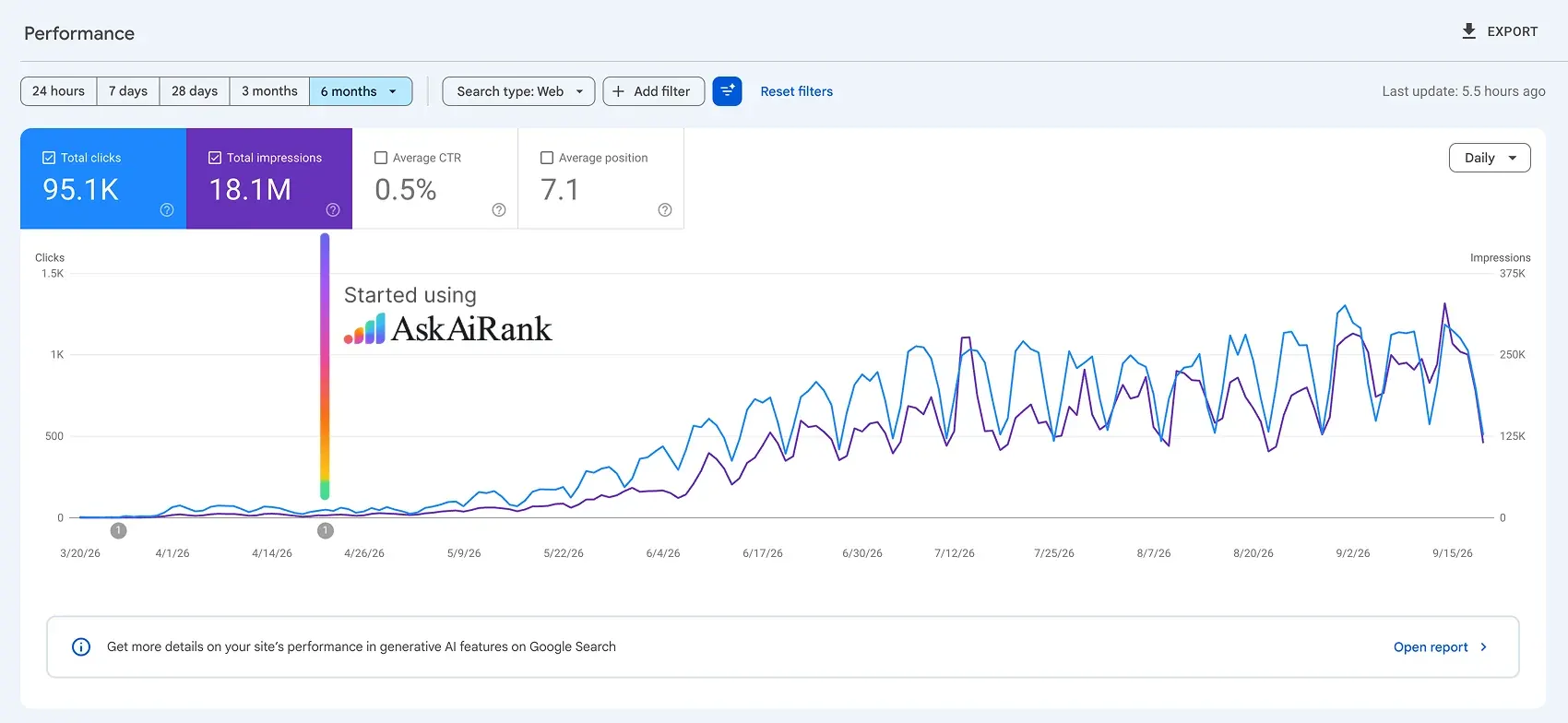This screenshot has width=1568, height=723.
Task: Click the Reset filters link
Action: [797, 91]
